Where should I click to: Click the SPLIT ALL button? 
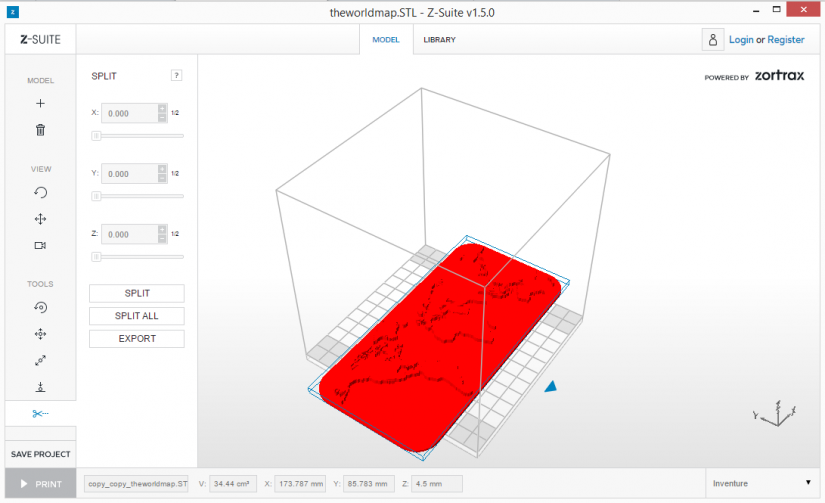click(137, 316)
